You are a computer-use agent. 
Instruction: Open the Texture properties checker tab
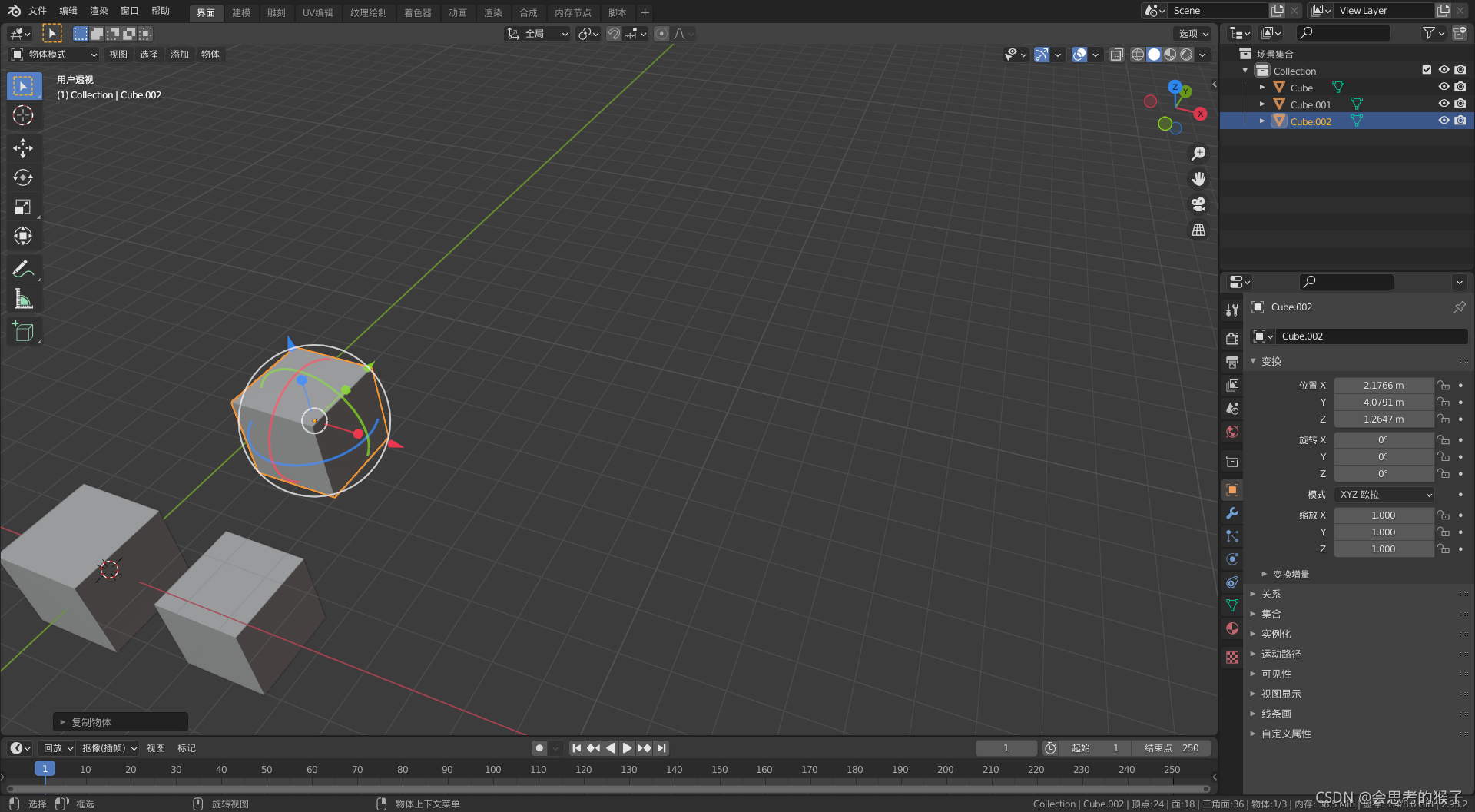coord(1232,658)
